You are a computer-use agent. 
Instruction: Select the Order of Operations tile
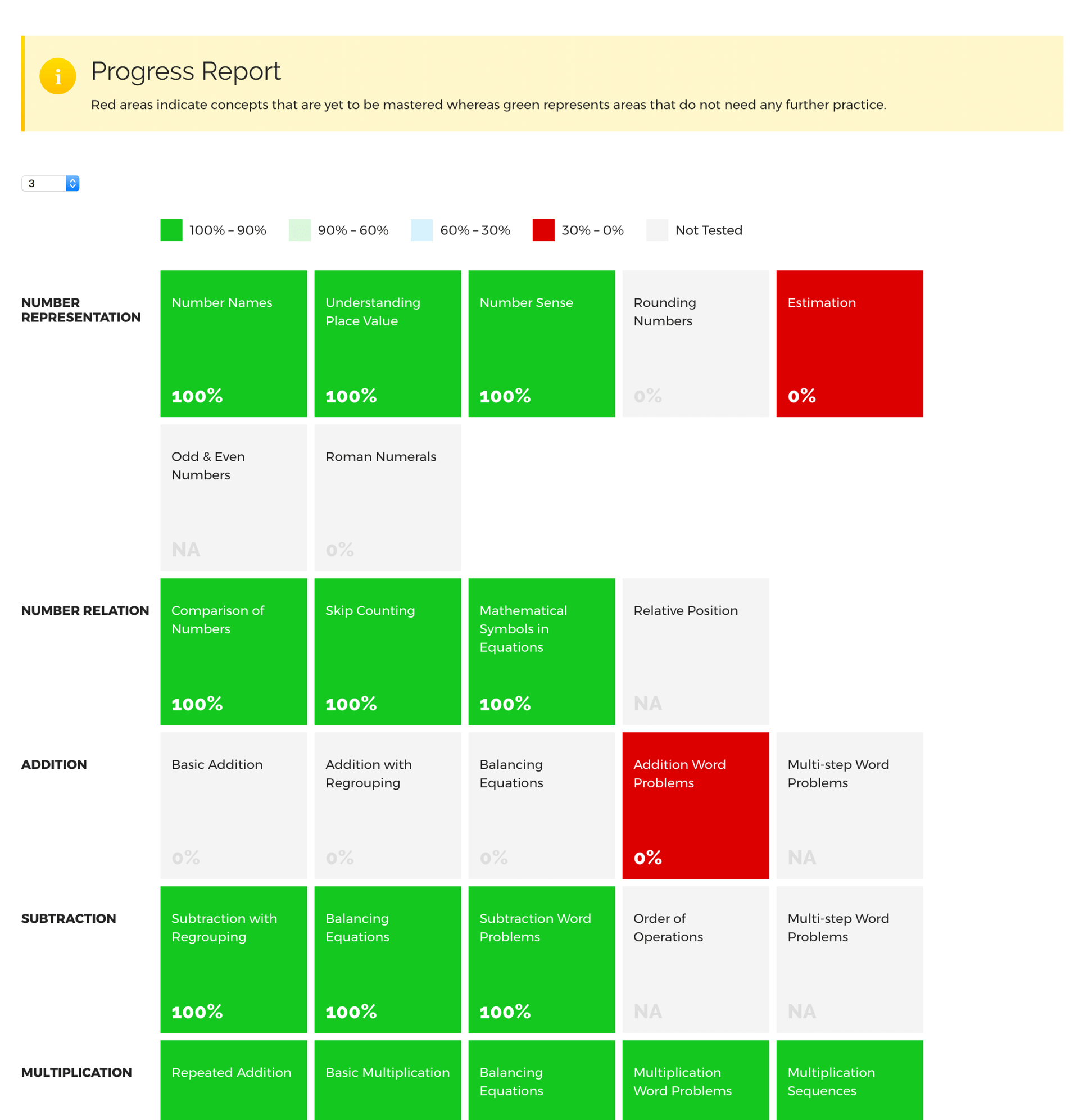point(695,959)
